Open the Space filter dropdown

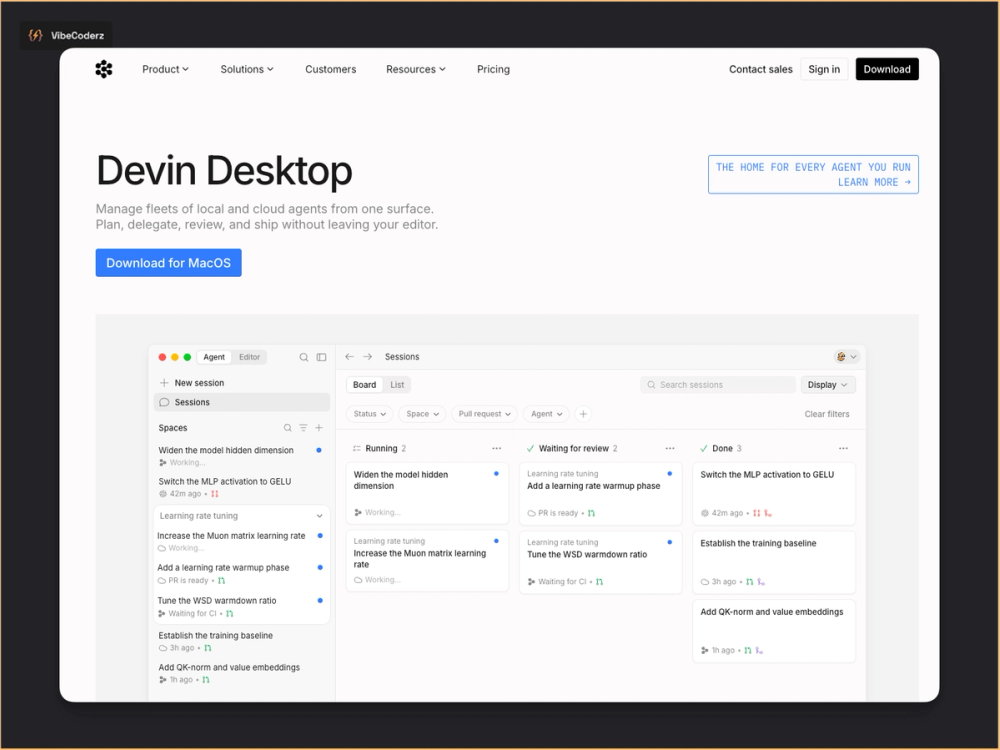tap(422, 414)
